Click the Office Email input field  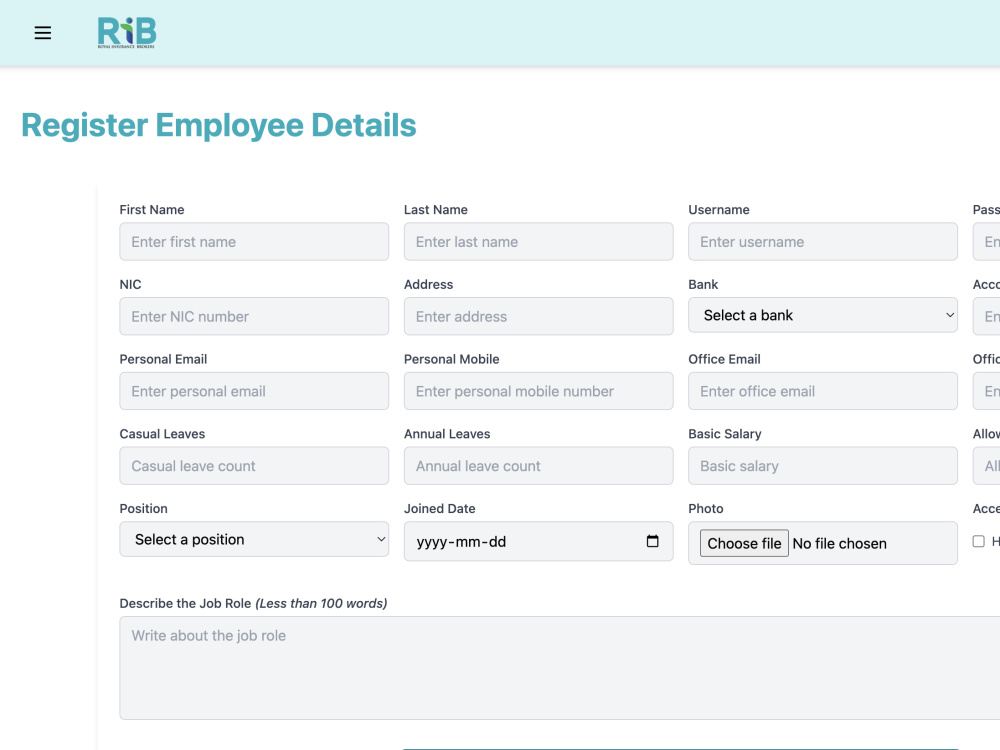point(823,391)
